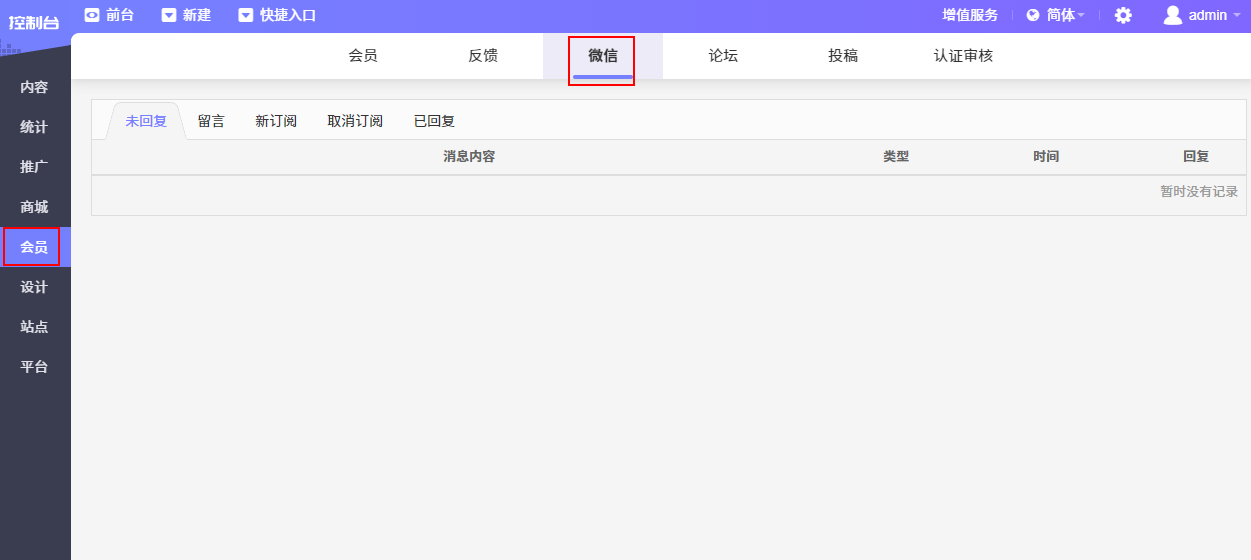1251x560 pixels.
Task: Click the 回复 column header
Action: pyautogui.click(x=1196, y=157)
